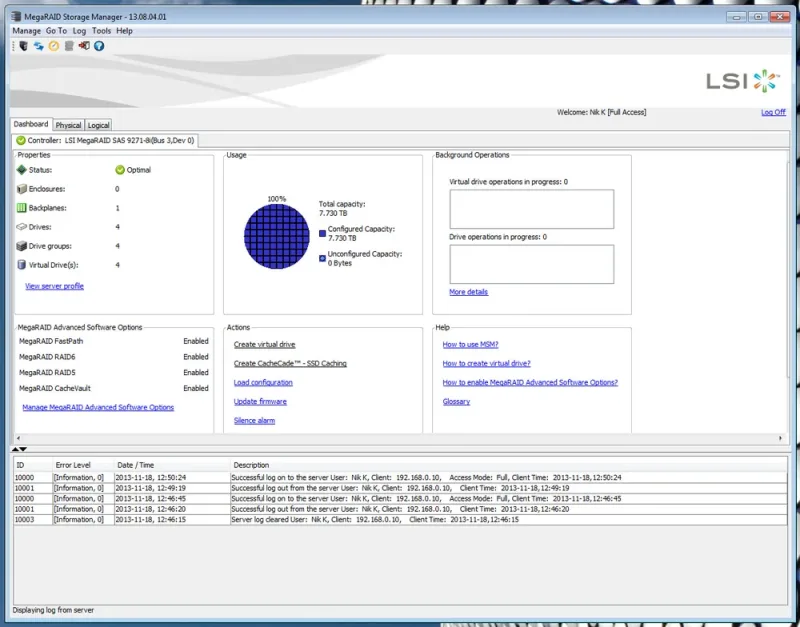Click MegaRAID FastPath option text
The width and height of the screenshot is (800, 627).
[51, 341]
